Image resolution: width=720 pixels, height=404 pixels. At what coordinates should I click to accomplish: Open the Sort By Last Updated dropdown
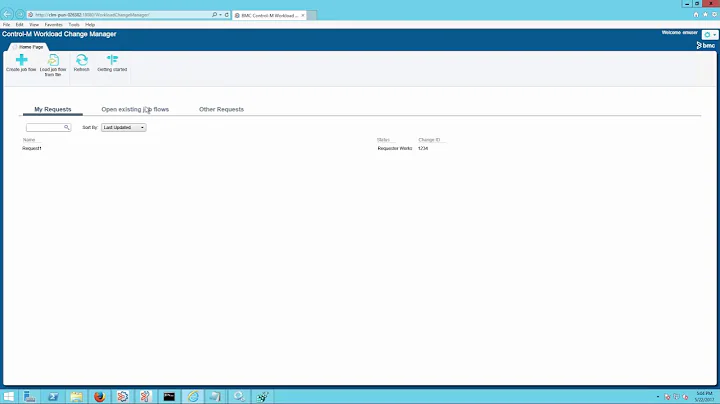[124, 127]
